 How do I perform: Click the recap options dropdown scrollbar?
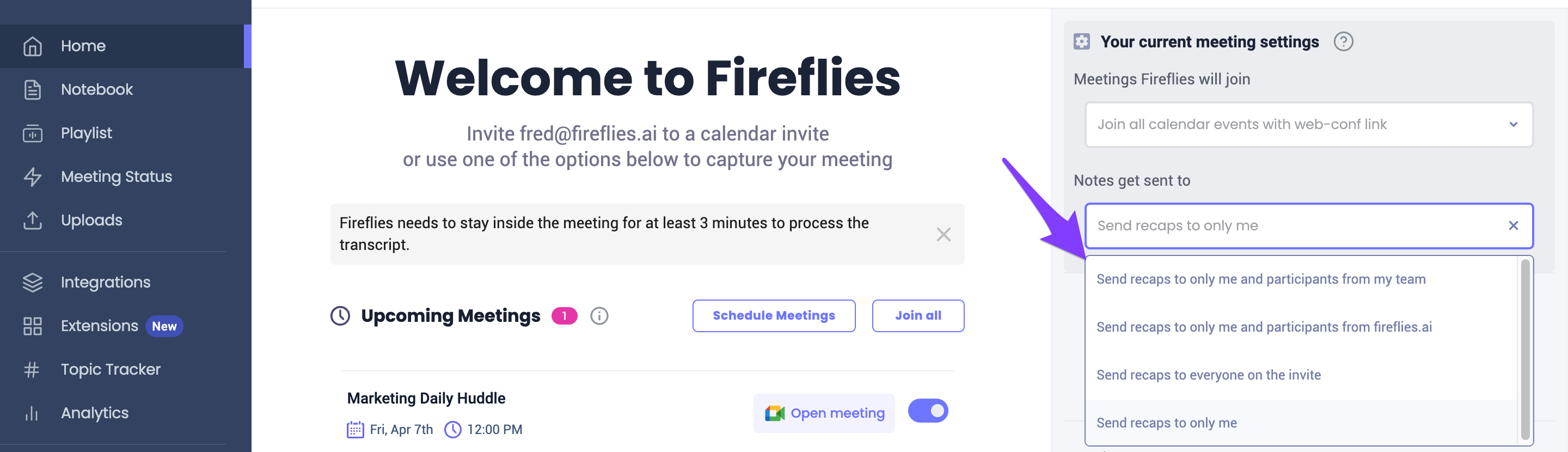point(1525,350)
